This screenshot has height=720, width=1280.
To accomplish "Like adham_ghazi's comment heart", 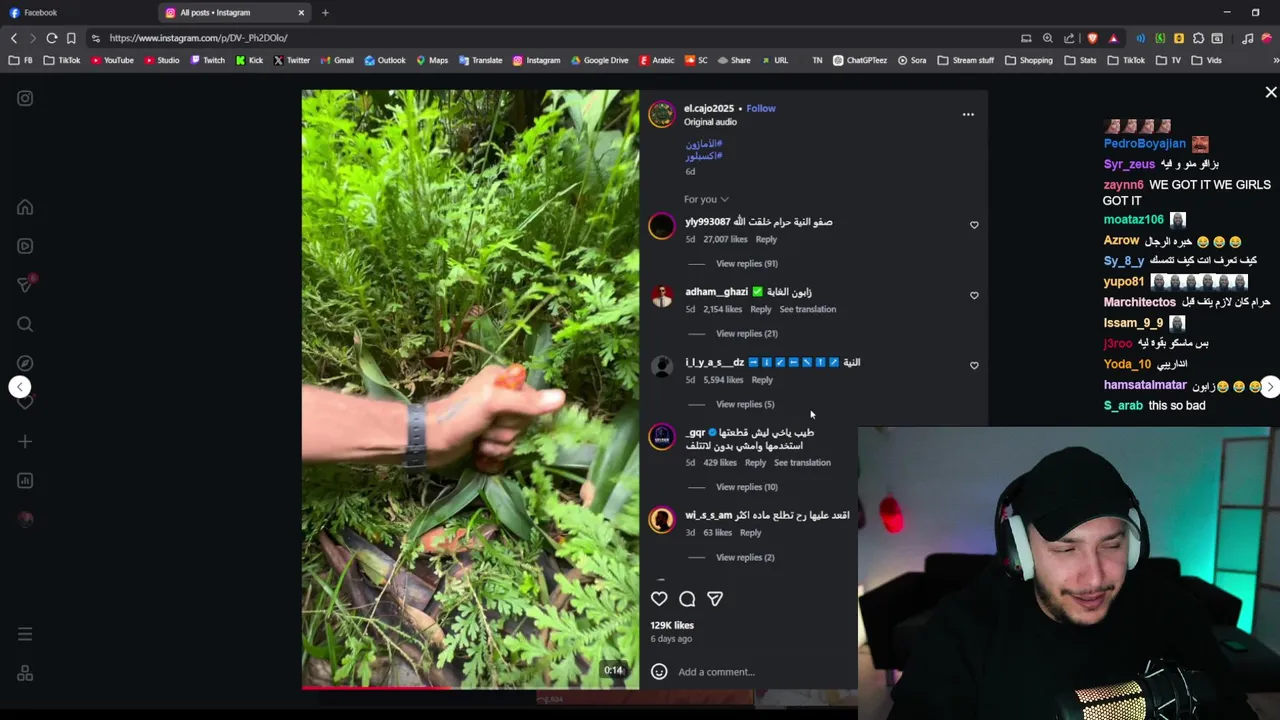I will click(974, 295).
